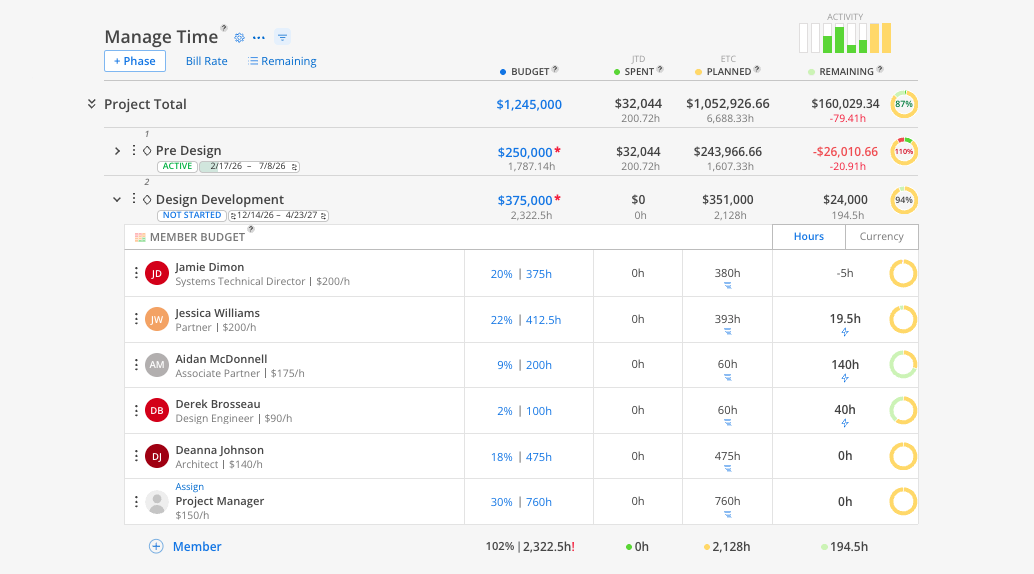This screenshot has height=574, width=1034.
Task: Open the kebab menu for Jamie Dimon
Action: [137, 273]
